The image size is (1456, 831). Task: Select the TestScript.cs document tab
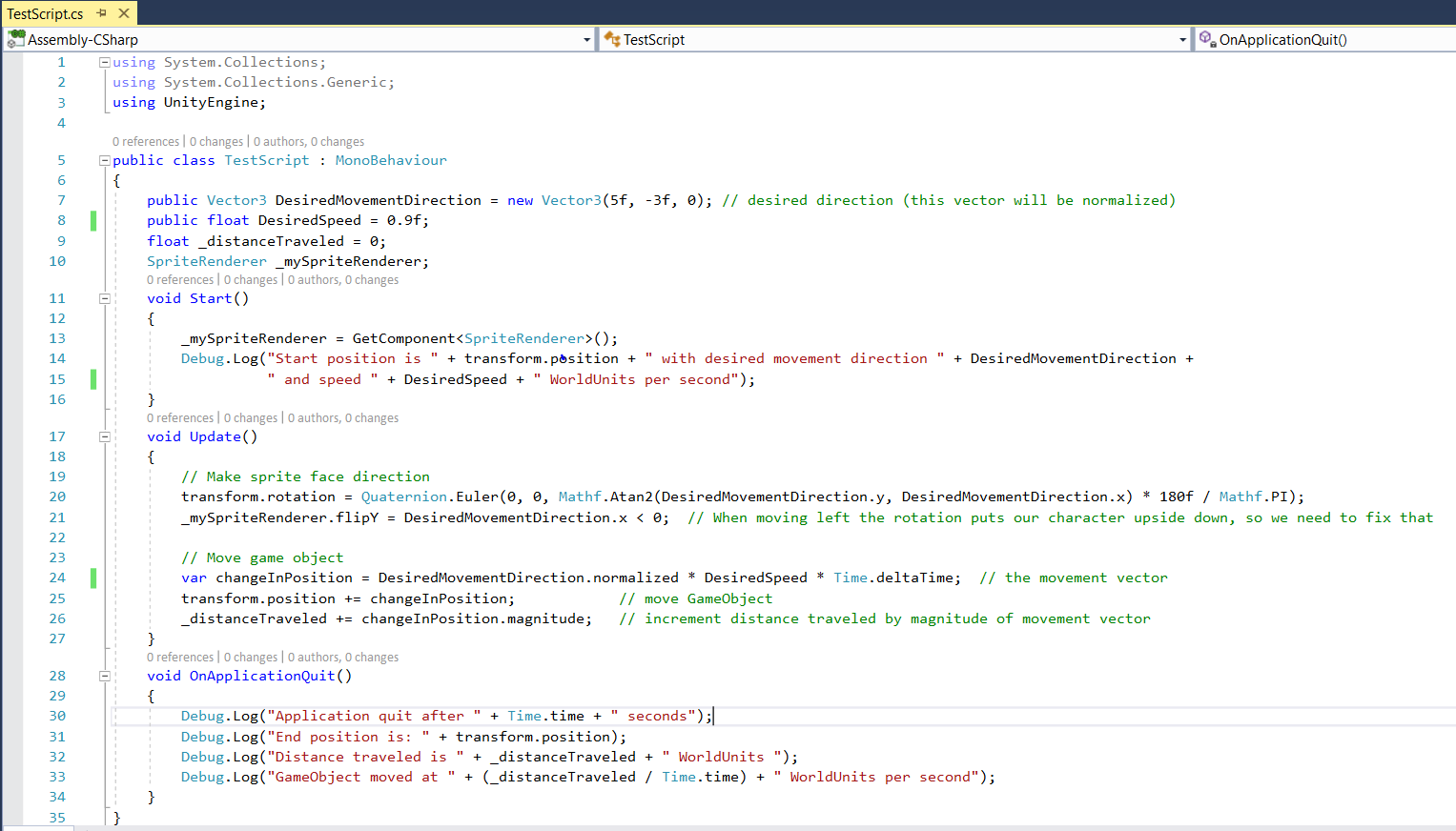[45, 13]
